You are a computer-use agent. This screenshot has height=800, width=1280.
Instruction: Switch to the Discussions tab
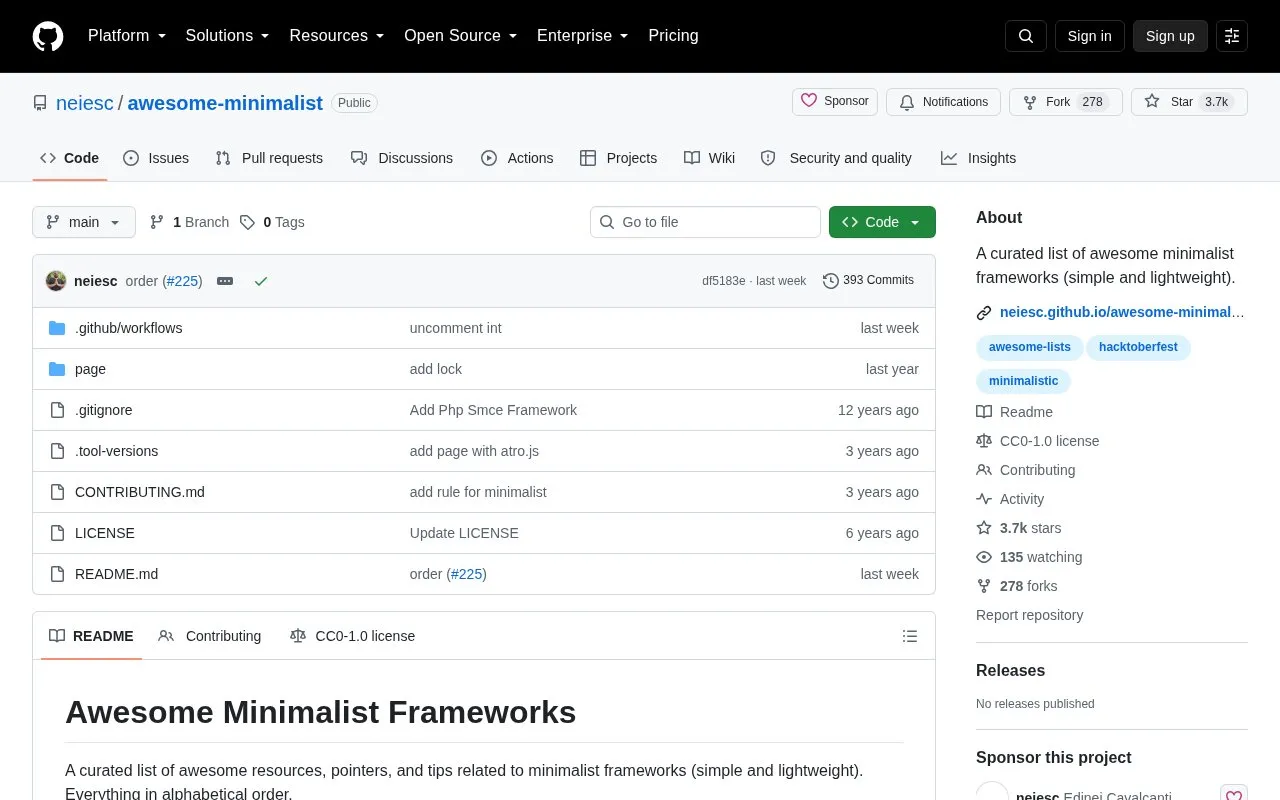[x=402, y=158]
